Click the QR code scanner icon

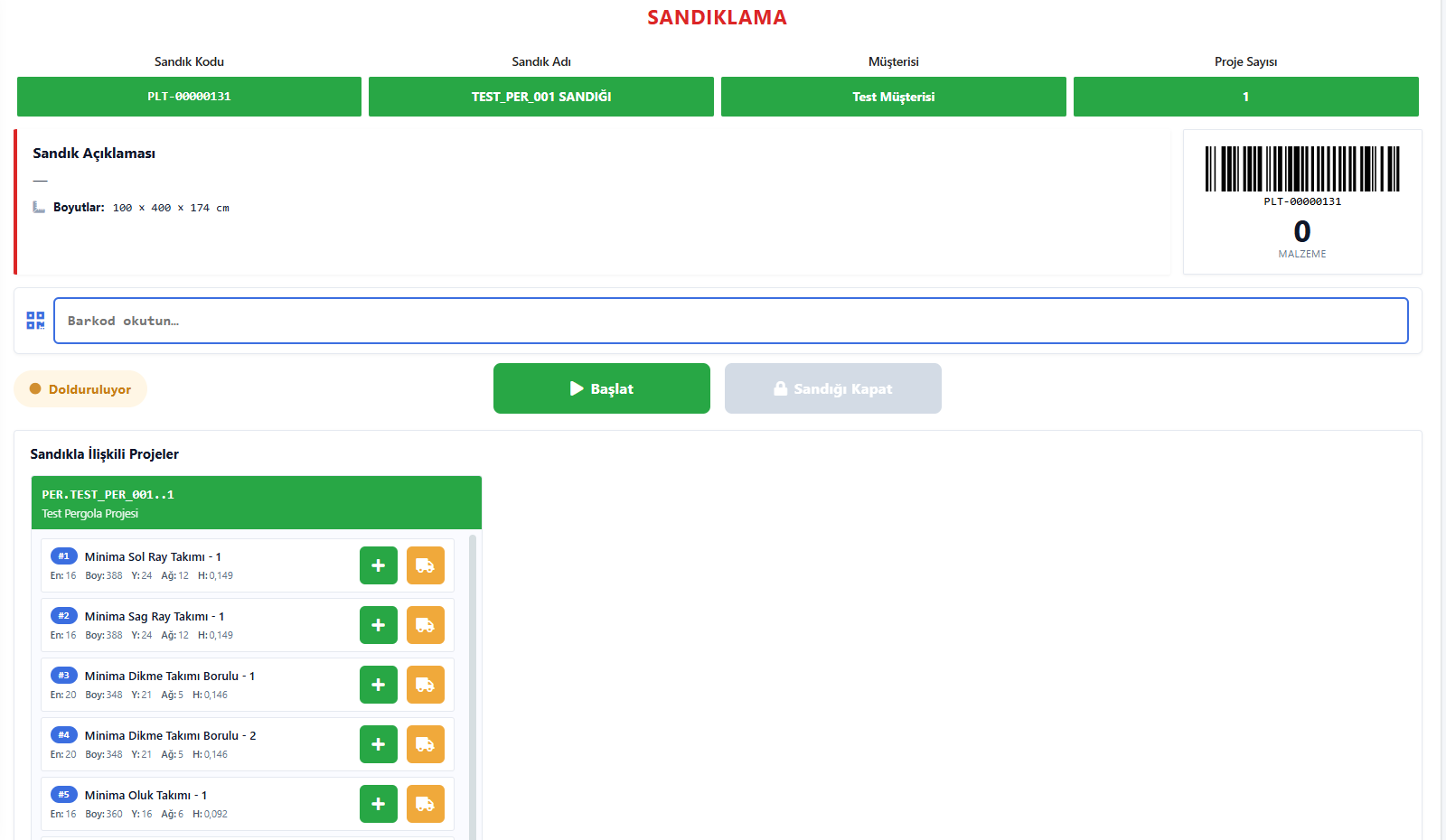tap(35, 321)
